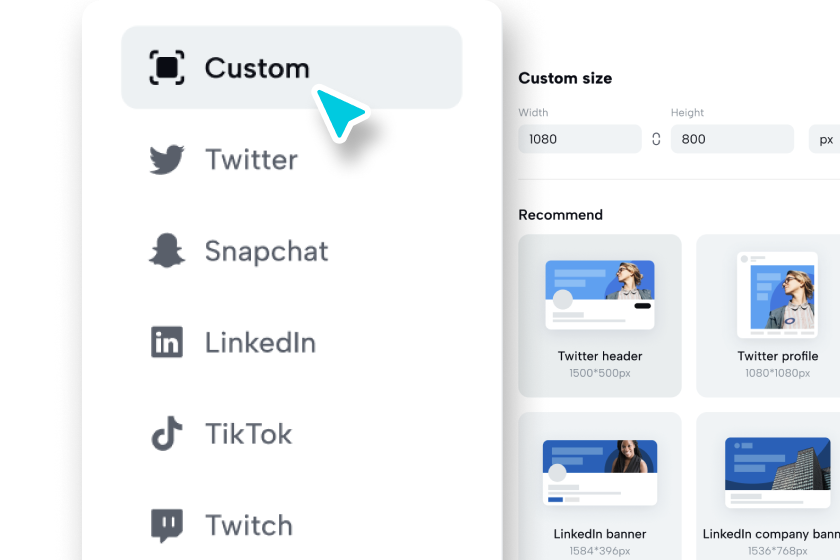Click the Snapchat ghost icon
This screenshot has width=840, height=560.
point(167,250)
